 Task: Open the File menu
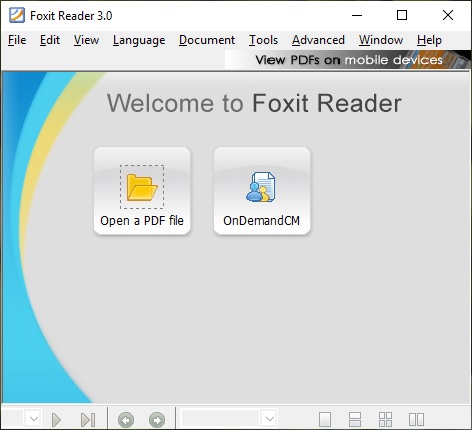point(17,40)
